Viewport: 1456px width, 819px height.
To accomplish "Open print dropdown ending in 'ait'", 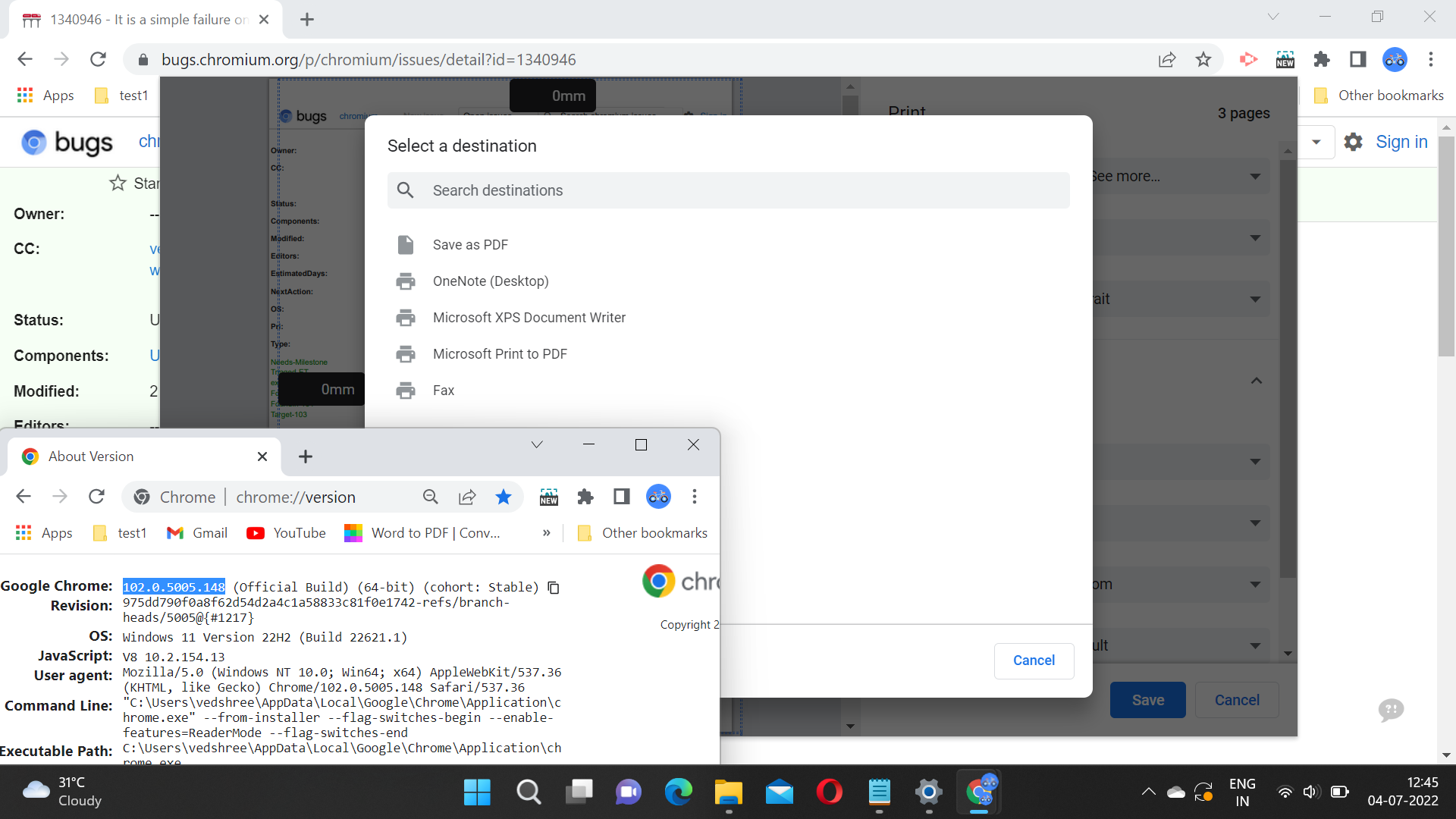I will point(1181,299).
